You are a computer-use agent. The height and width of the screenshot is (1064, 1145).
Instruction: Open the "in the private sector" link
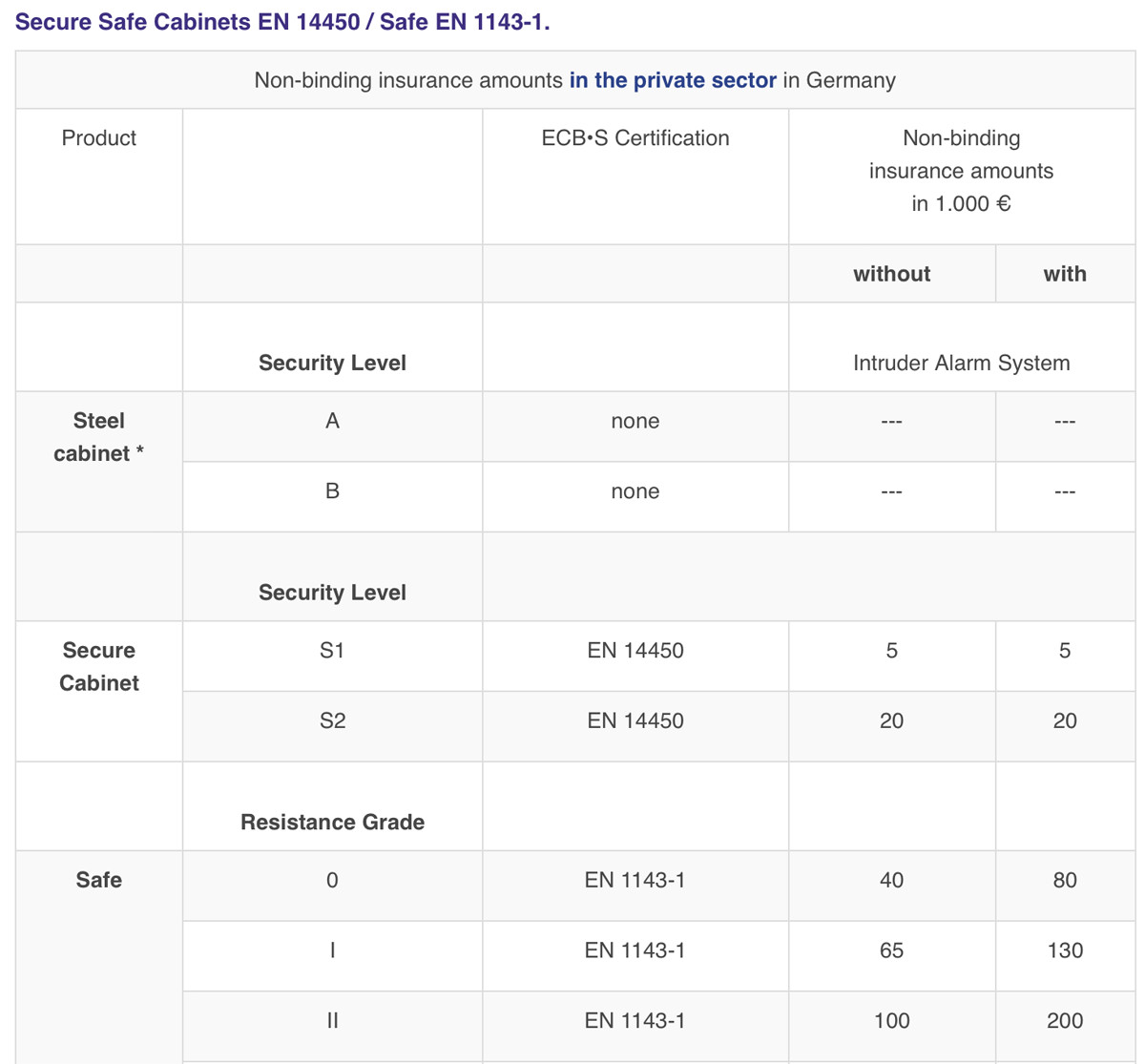(x=673, y=80)
